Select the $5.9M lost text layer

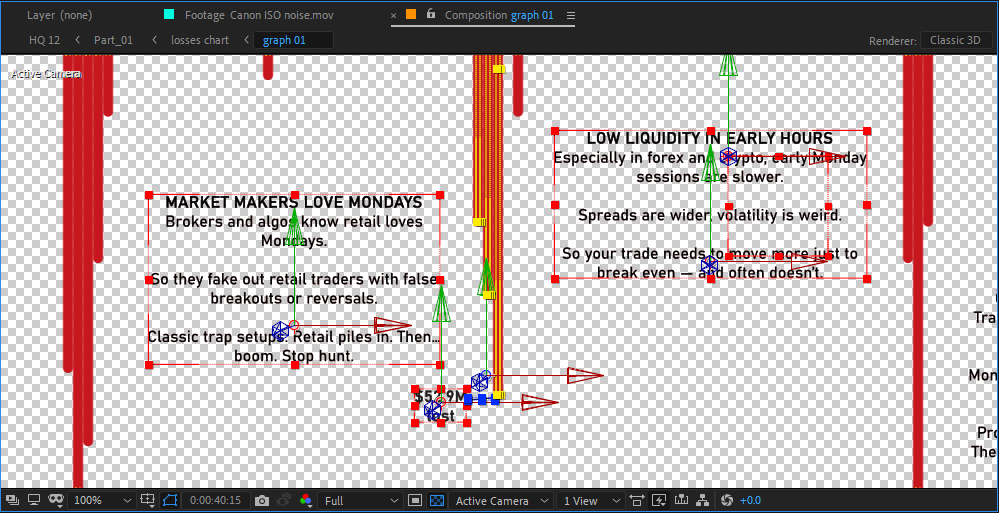(x=441, y=406)
